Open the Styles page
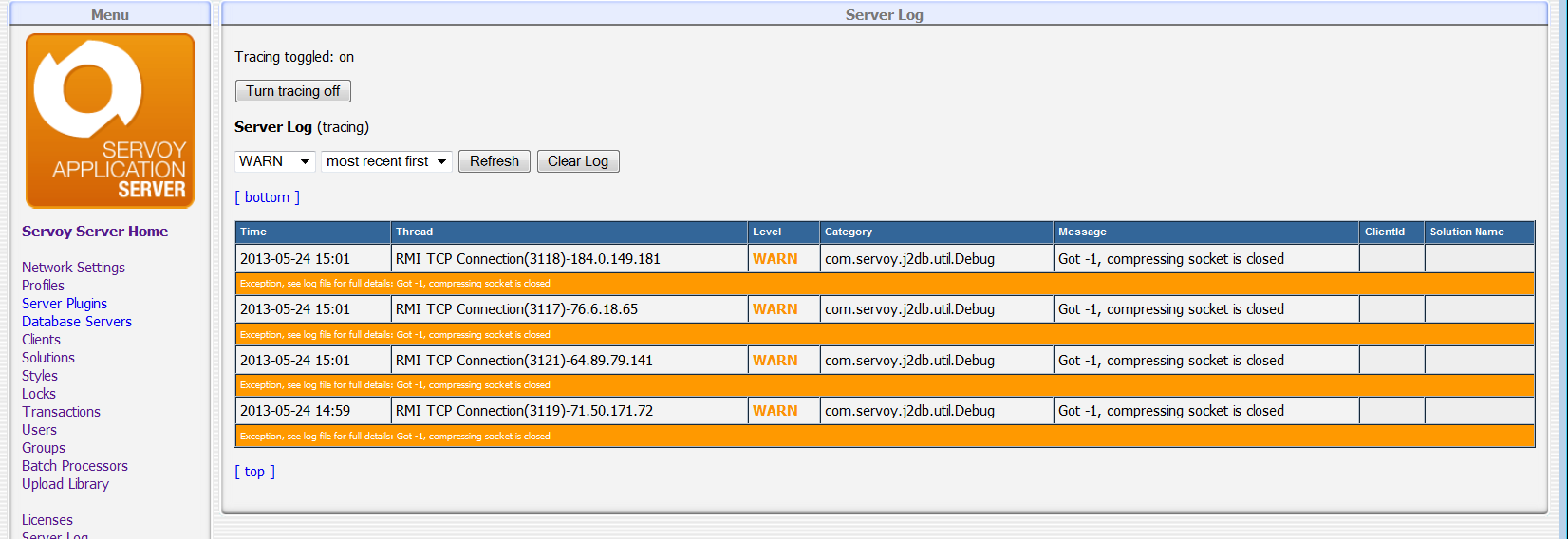 pos(40,376)
